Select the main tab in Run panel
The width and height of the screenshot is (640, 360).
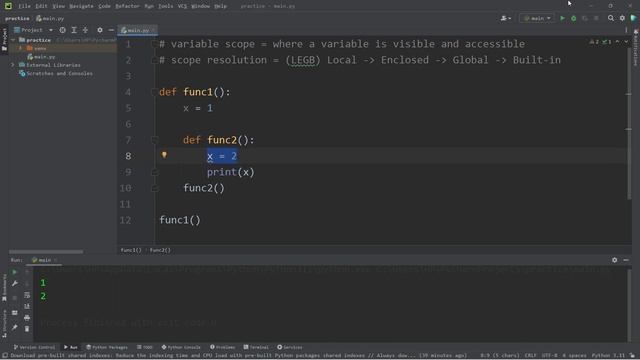[x=44, y=260]
